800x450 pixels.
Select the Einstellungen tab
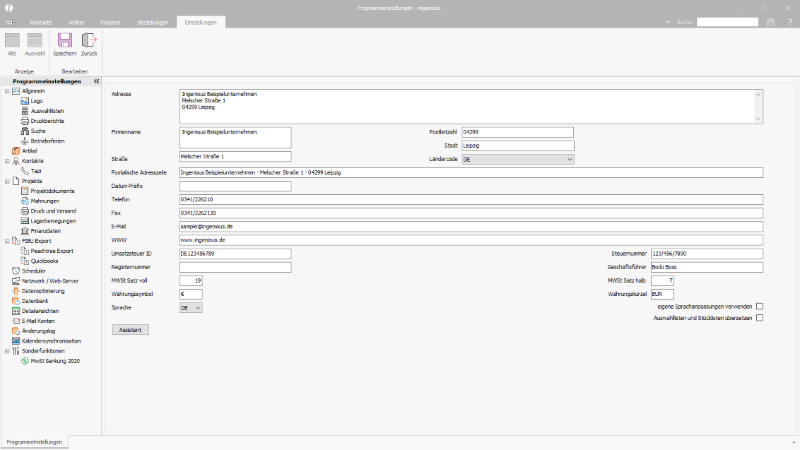pyautogui.click(x=201, y=22)
